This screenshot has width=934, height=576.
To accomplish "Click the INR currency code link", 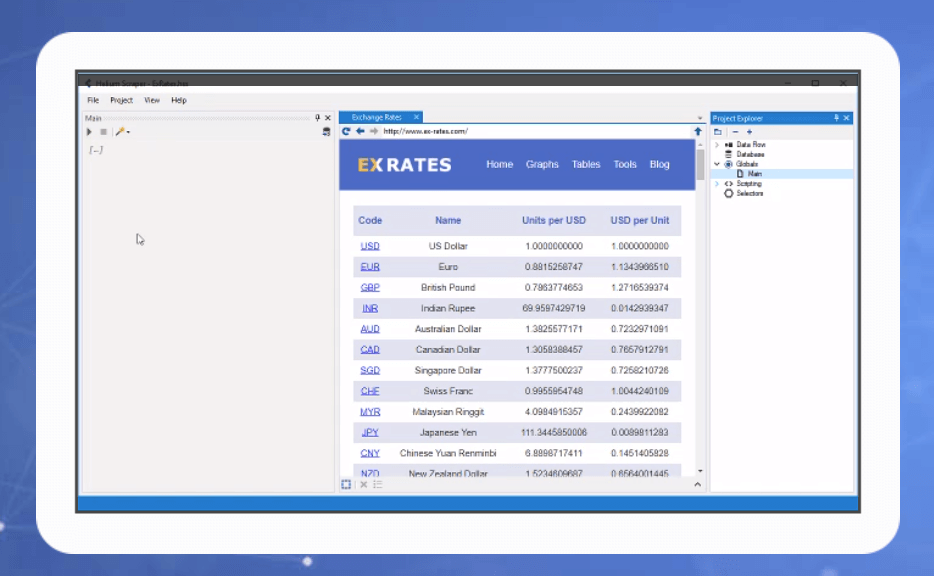I will 370,309.
